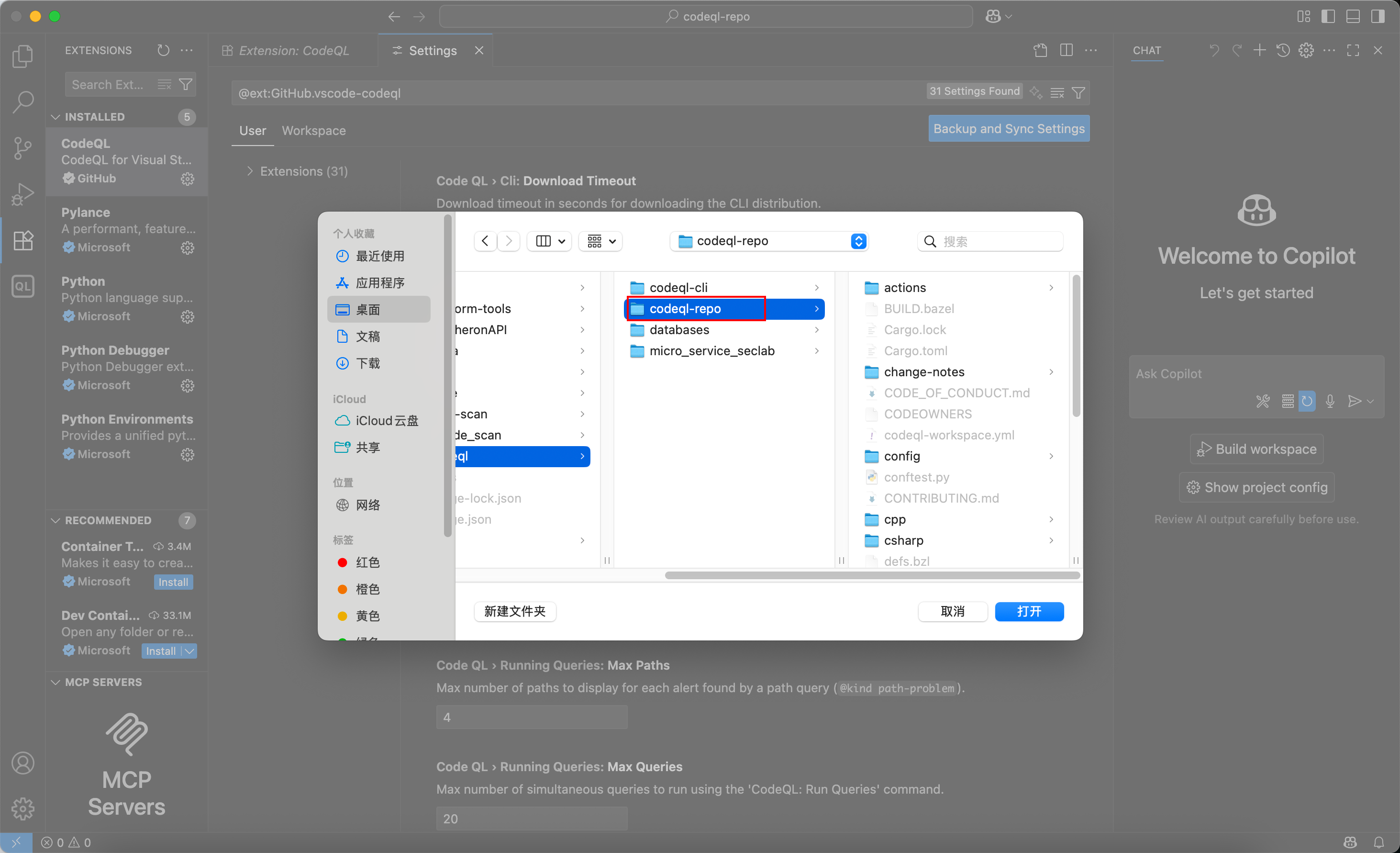Open the codeql-repo path dropdown

(x=769, y=241)
